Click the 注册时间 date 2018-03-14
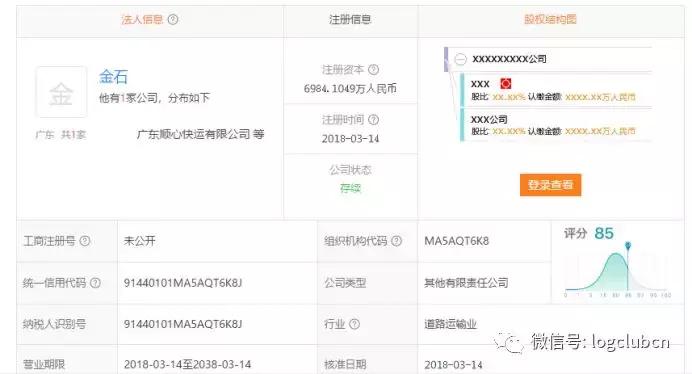Viewport: 692px width, 374px height. 350,139
